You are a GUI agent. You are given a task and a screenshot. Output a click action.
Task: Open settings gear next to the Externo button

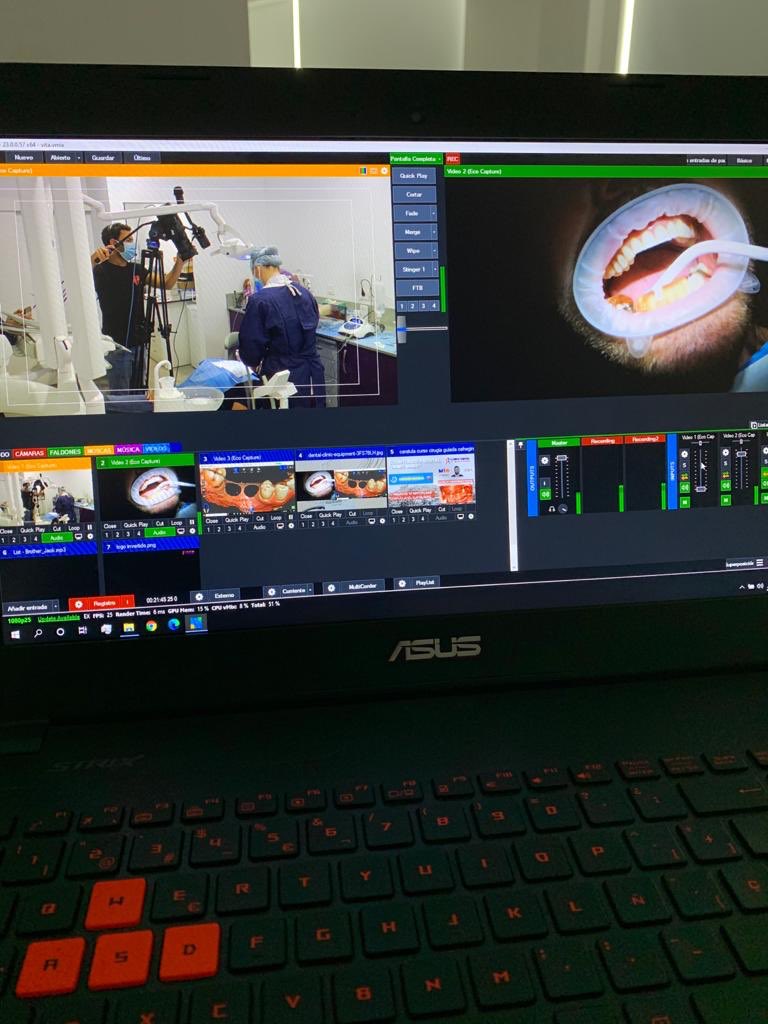[x=200, y=596]
